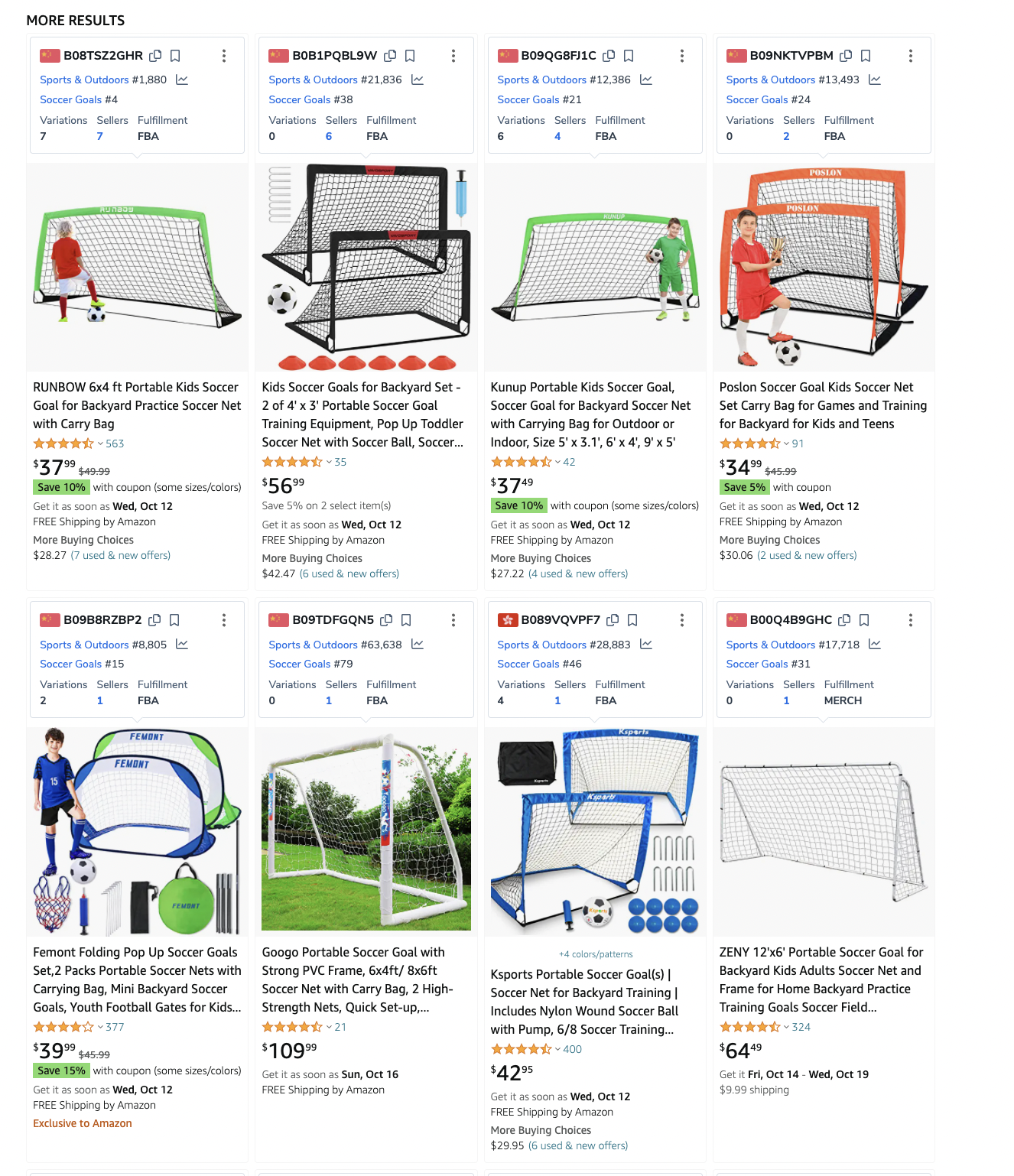Image resolution: width=1014 pixels, height=1176 pixels.
Task: Show the sales rank graph for B08TSZ2GHR
Action: (182, 80)
